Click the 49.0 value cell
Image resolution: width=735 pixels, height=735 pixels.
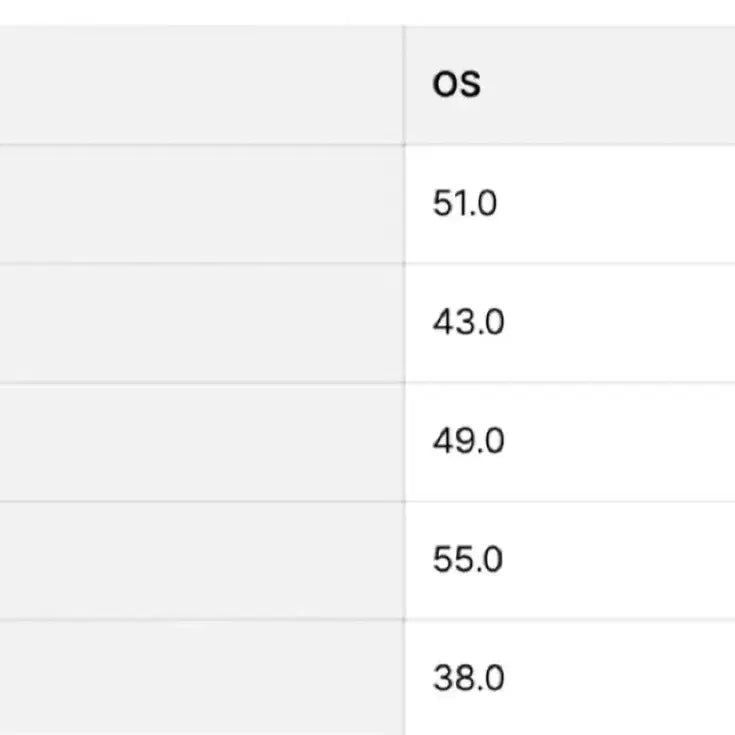coord(468,441)
